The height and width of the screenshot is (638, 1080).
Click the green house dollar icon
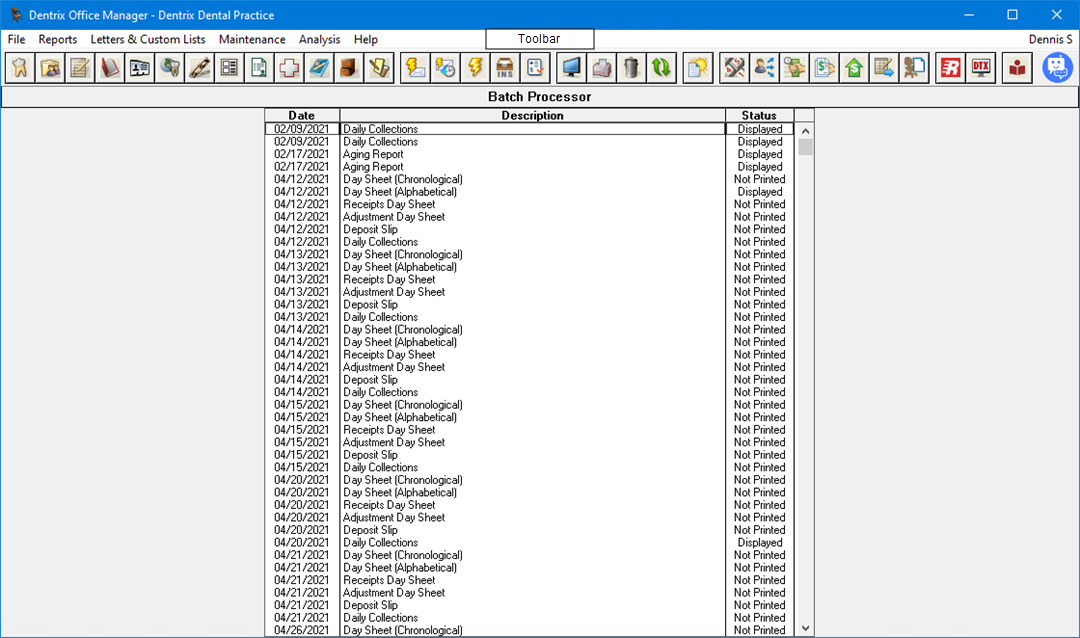tap(854, 68)
